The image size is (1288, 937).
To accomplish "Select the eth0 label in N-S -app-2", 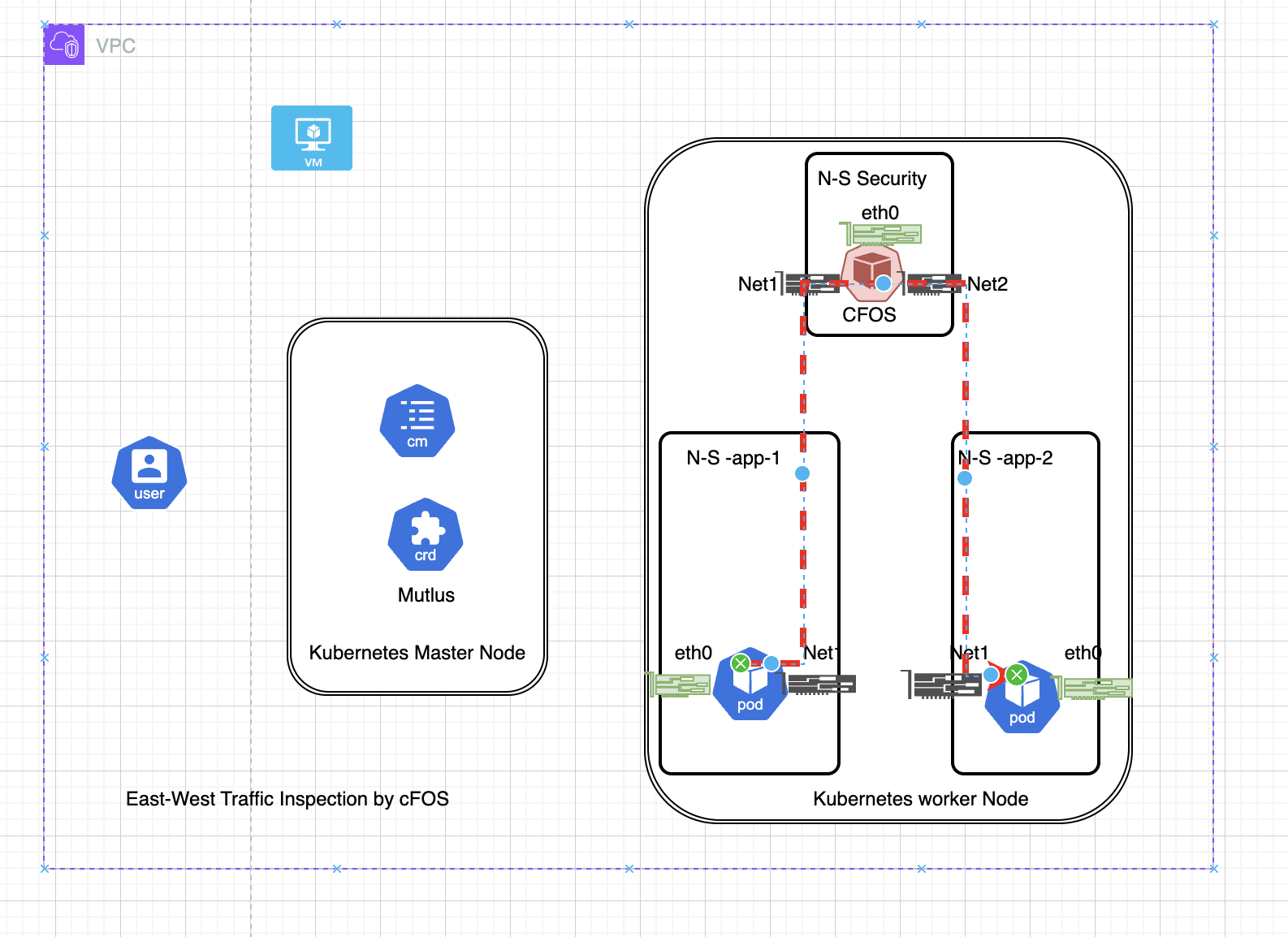I will click(x=1083, y=653).
